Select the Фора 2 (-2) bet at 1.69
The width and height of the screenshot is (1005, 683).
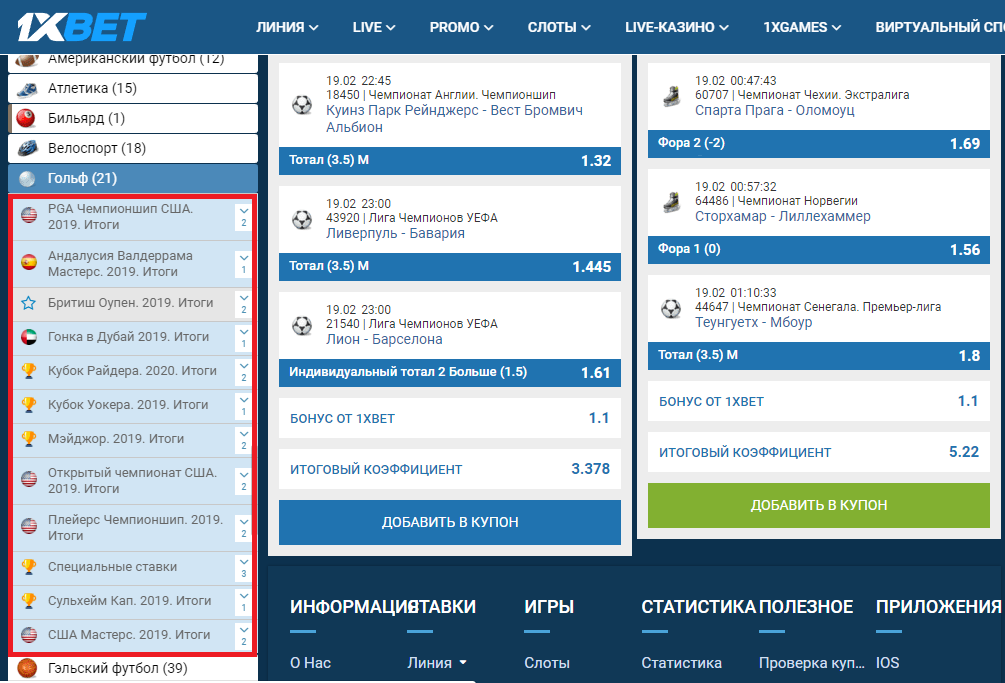tap(818, 144)
